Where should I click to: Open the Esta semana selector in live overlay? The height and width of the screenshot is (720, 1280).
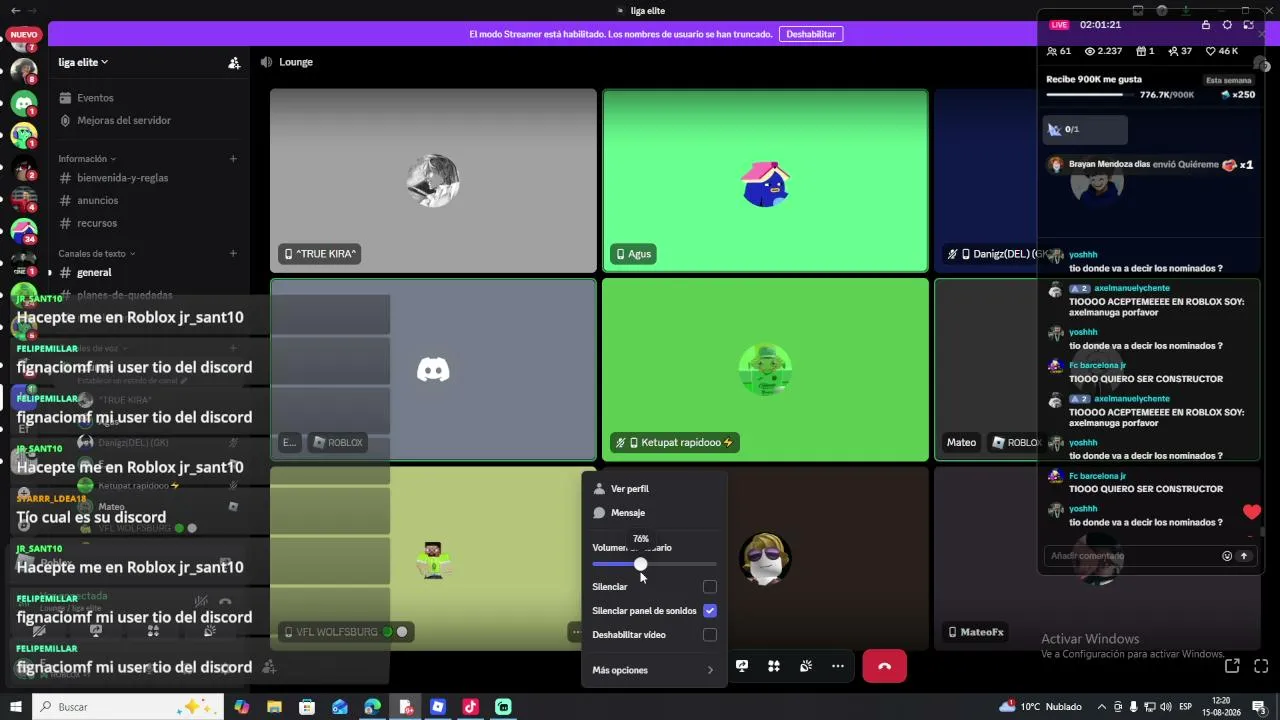(1229, 80)
